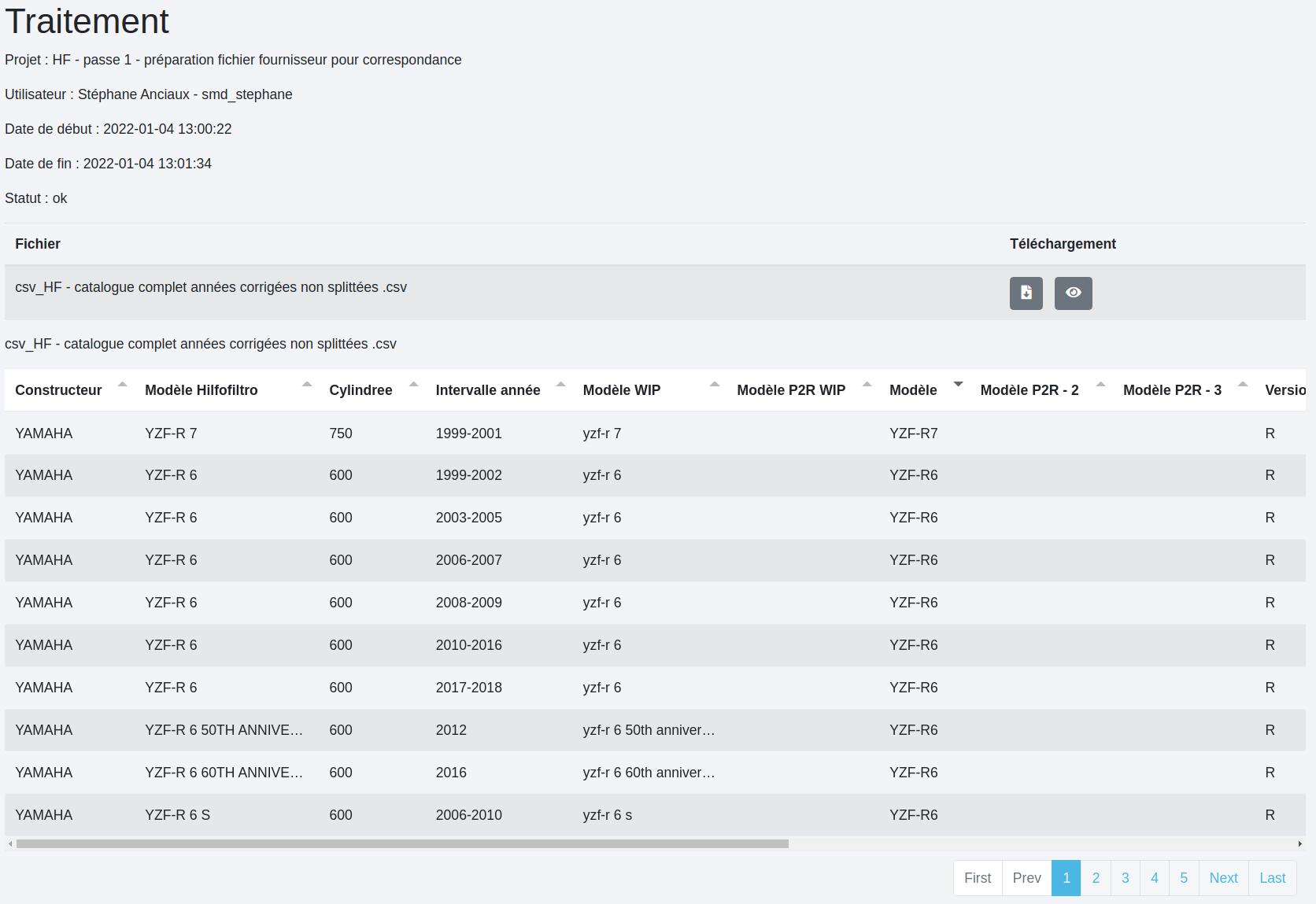Click the scrollbar right arrow

pos(1299,843)
